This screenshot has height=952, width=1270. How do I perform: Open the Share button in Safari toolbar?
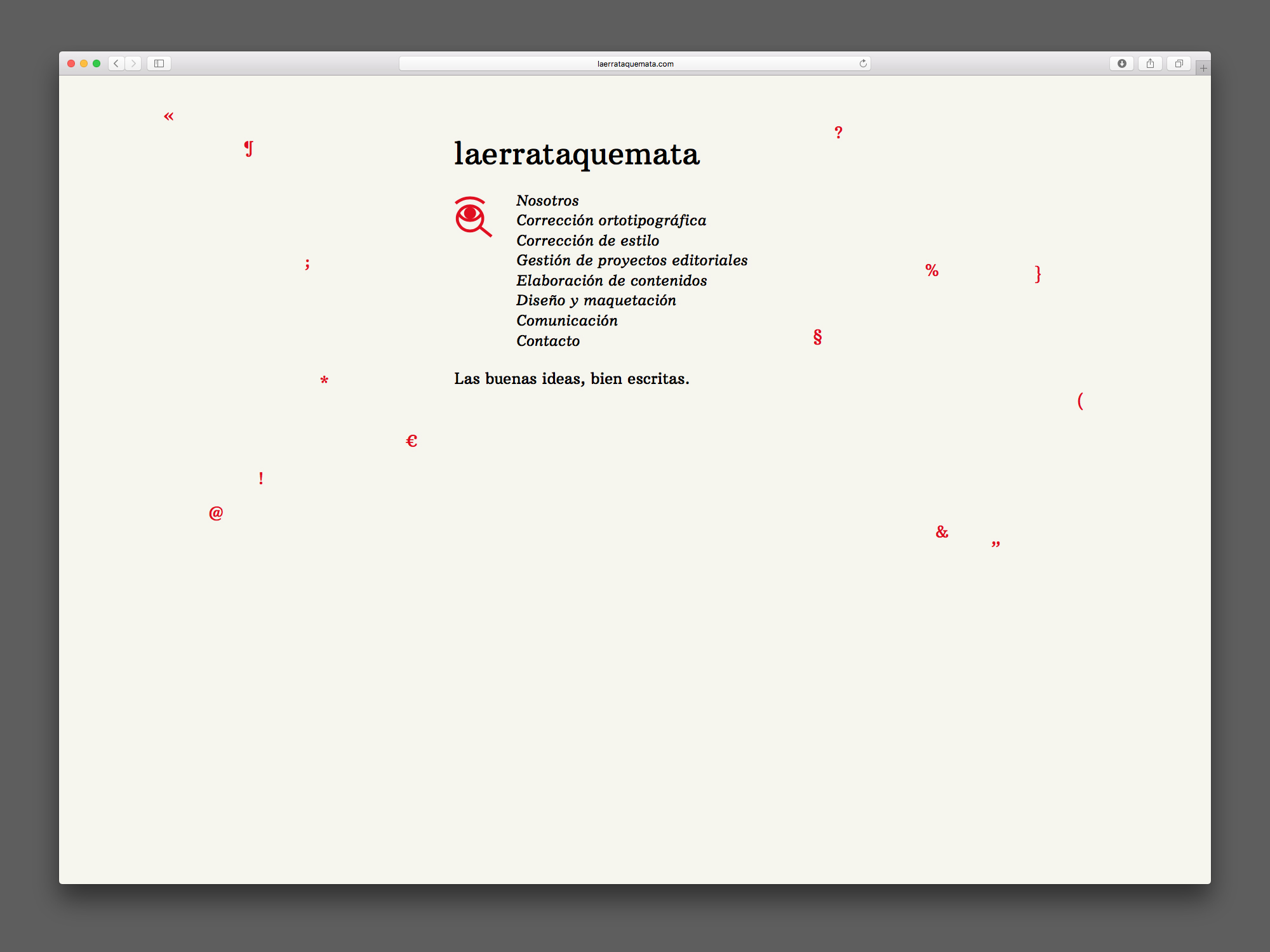[1150, 63]
